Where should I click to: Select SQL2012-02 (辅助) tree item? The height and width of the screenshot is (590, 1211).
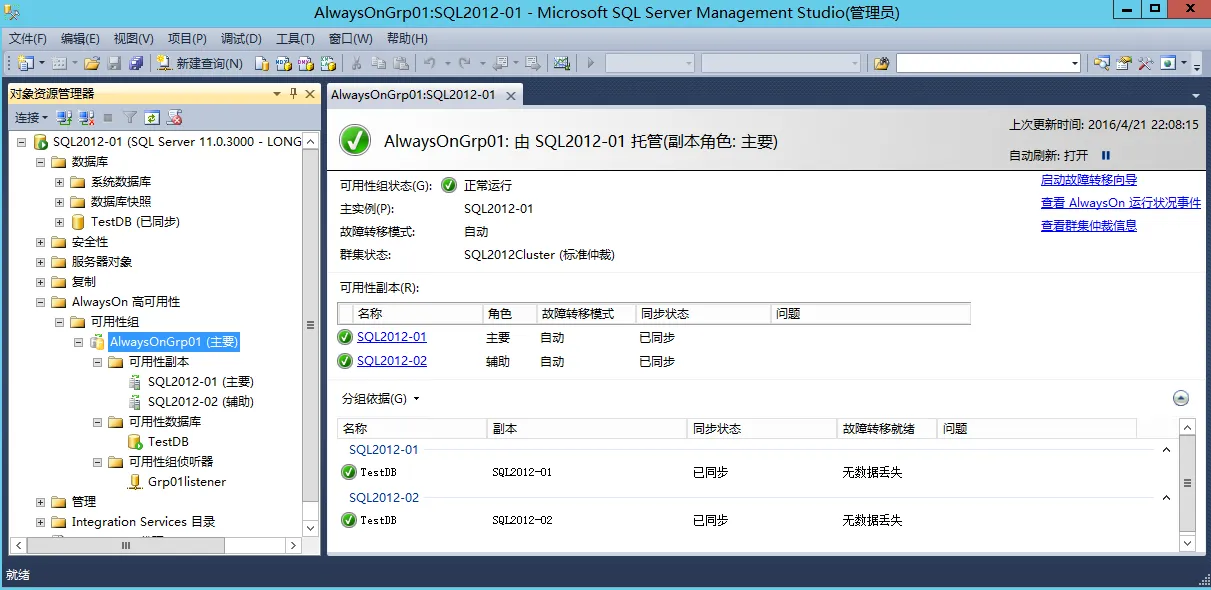click(200, 402)
